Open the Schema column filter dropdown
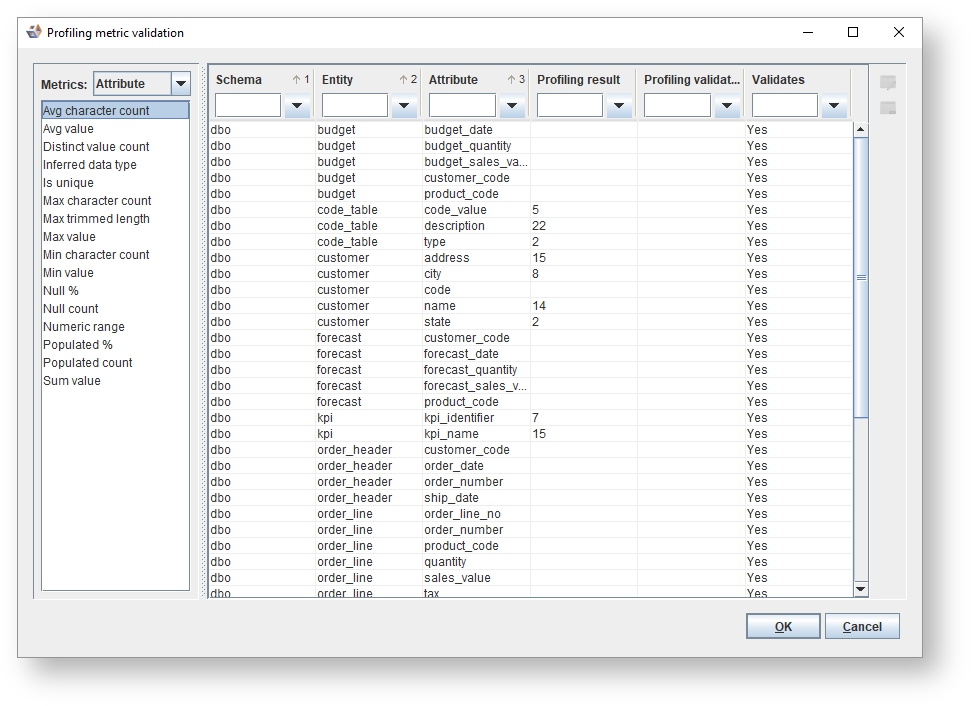The width and height of the screenshot is (971, 706). coord(297,105)
